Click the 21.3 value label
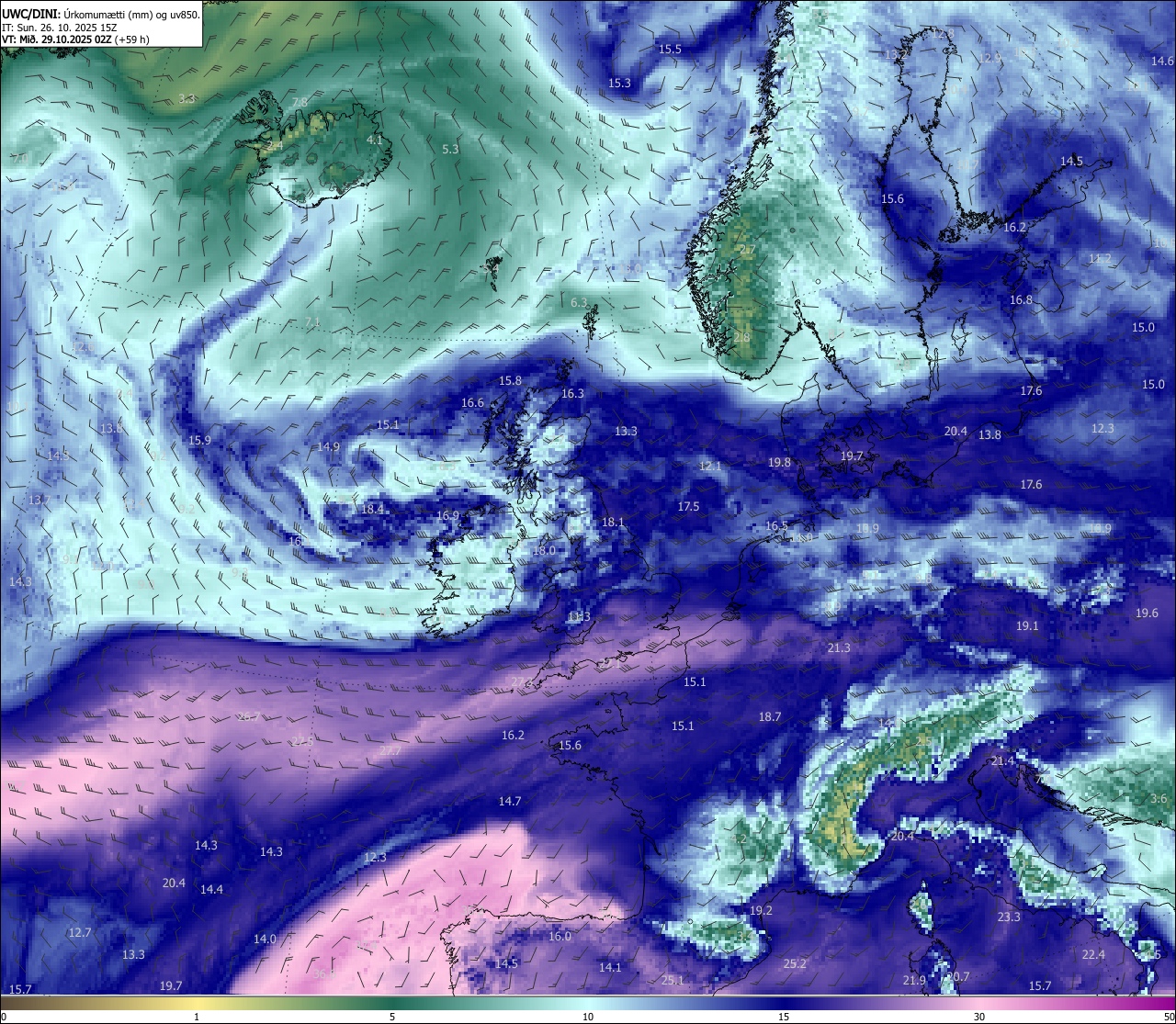 point(838,647)
